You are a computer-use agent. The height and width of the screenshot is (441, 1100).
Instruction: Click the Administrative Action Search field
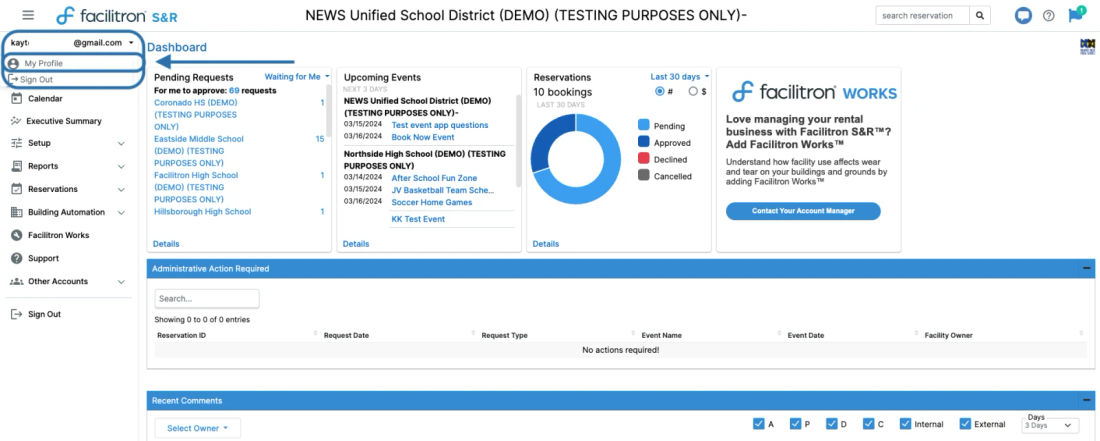click(x=207, y=299)
